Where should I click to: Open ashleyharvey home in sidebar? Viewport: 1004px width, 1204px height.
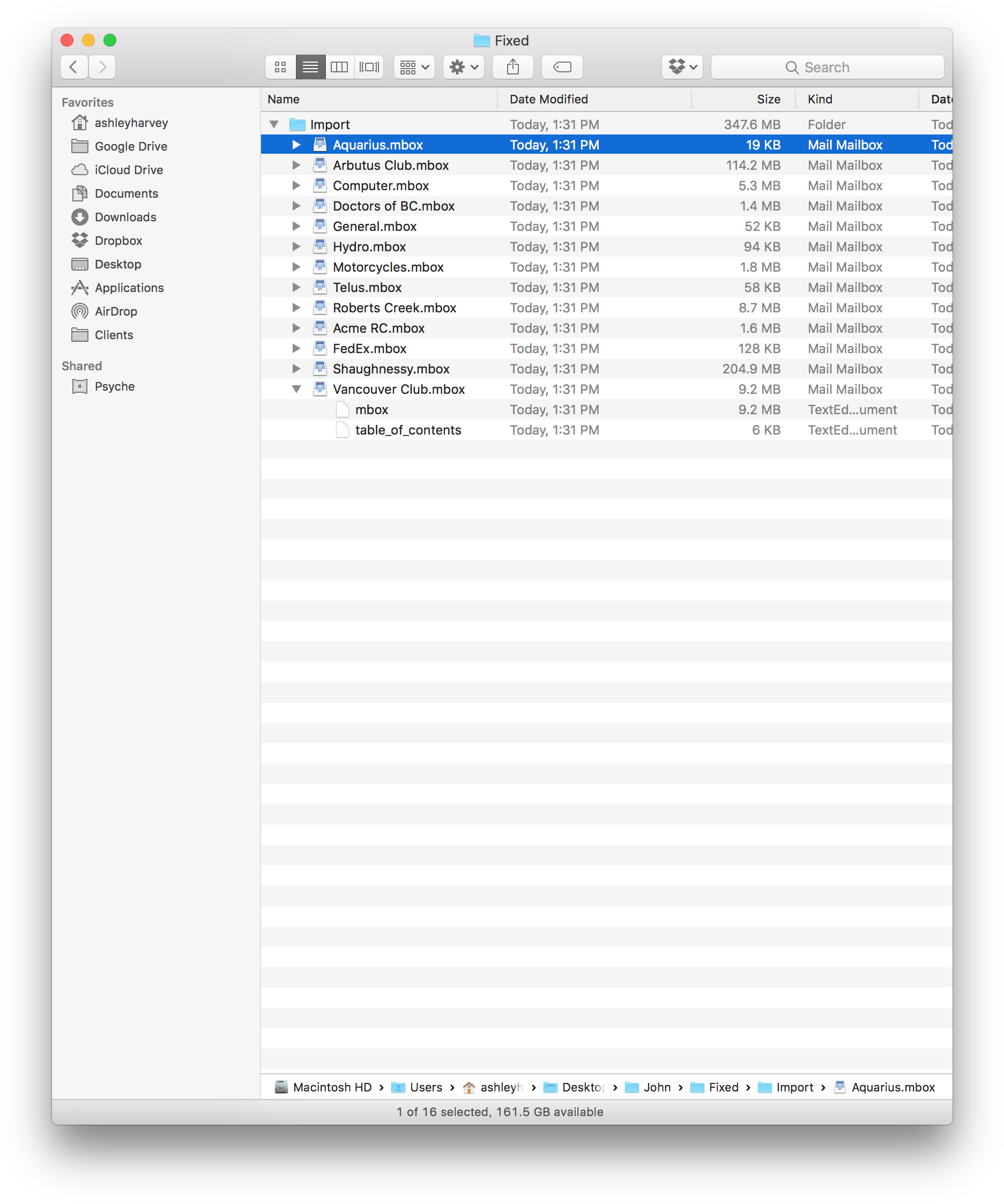click(x=120, y=123)
